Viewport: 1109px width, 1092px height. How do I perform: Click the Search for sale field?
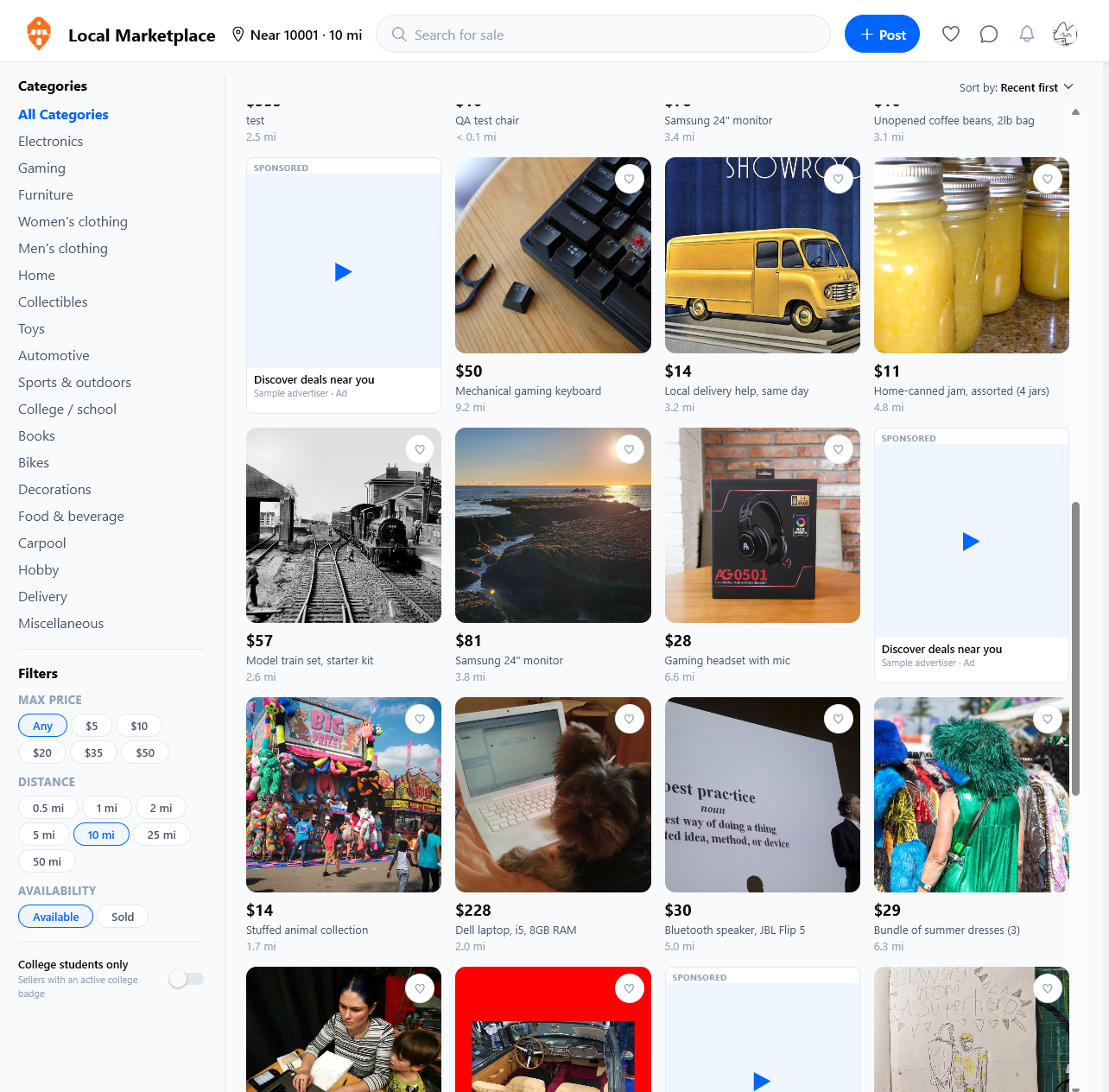click(603, 35)
